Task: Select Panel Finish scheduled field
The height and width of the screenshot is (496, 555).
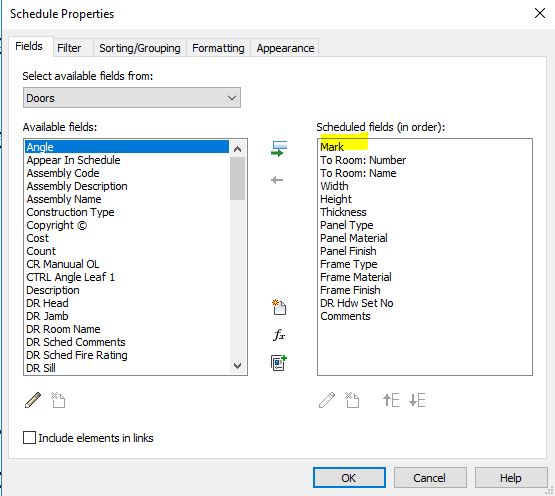Action: click(425, 251)
